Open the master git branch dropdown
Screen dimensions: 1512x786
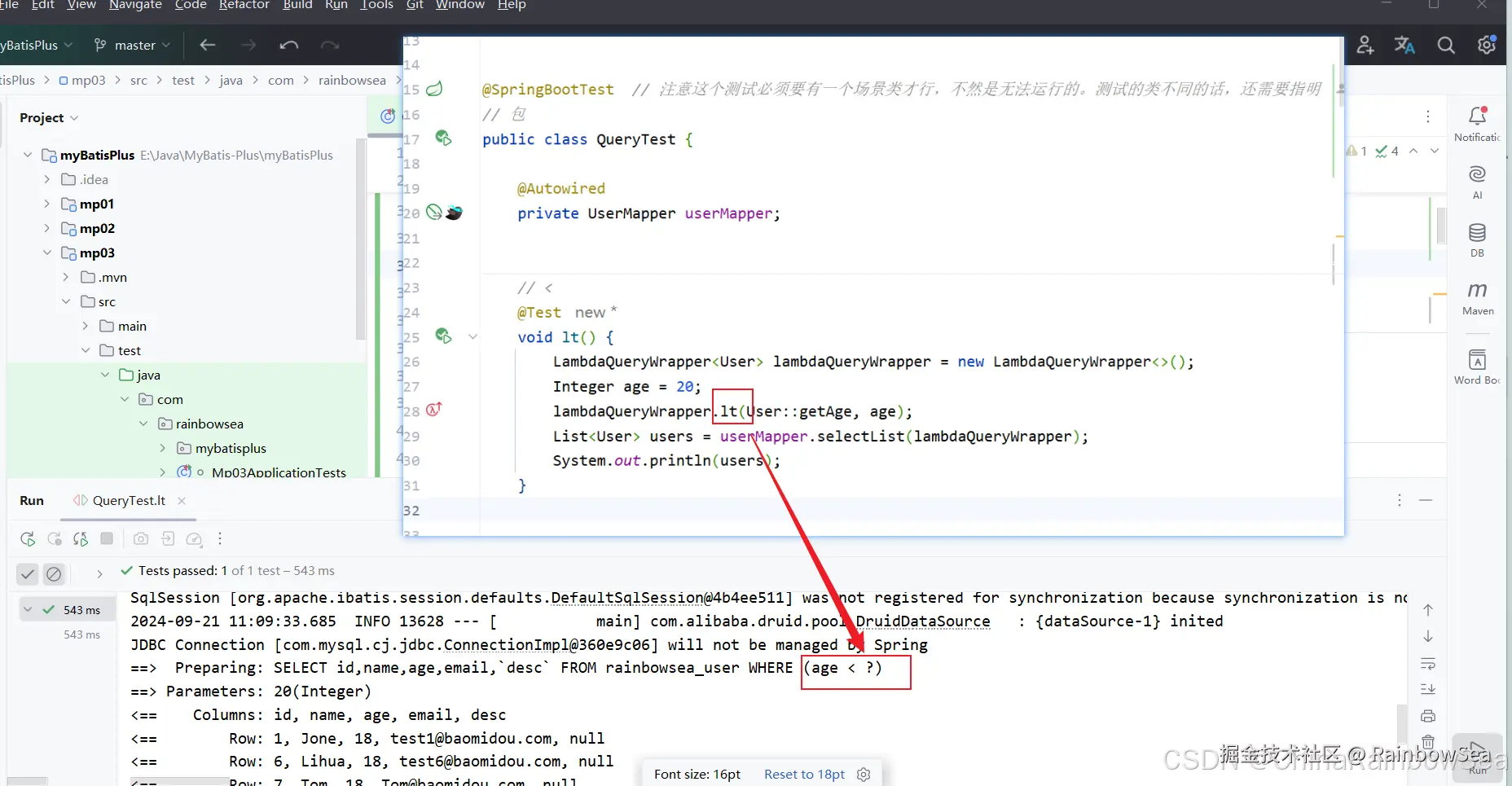pos(132,46)
